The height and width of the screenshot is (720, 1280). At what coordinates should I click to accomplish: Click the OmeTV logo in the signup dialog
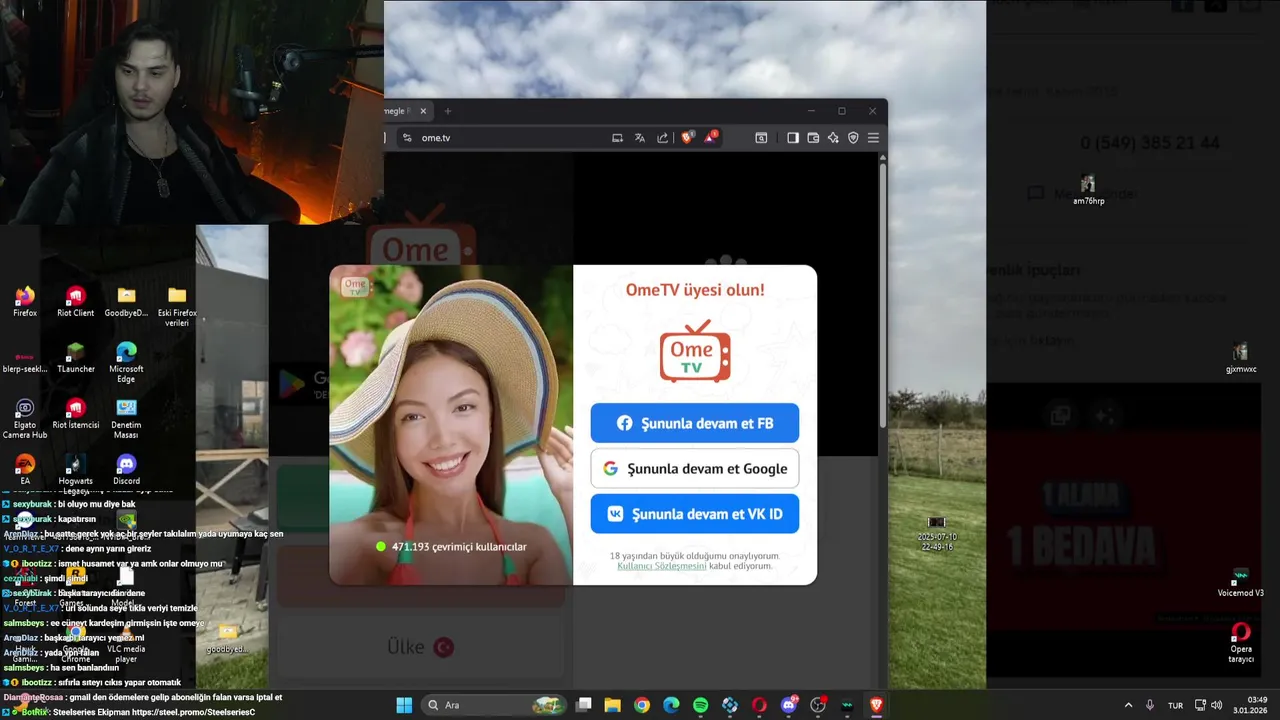695,351
